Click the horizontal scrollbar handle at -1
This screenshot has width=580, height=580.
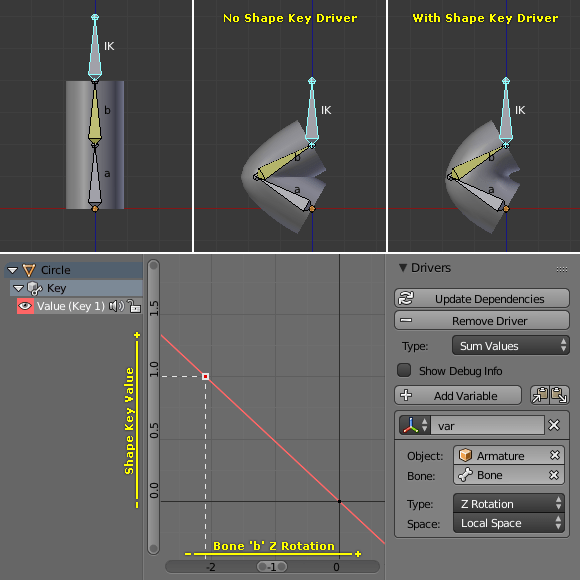click(x=272, y=567)
